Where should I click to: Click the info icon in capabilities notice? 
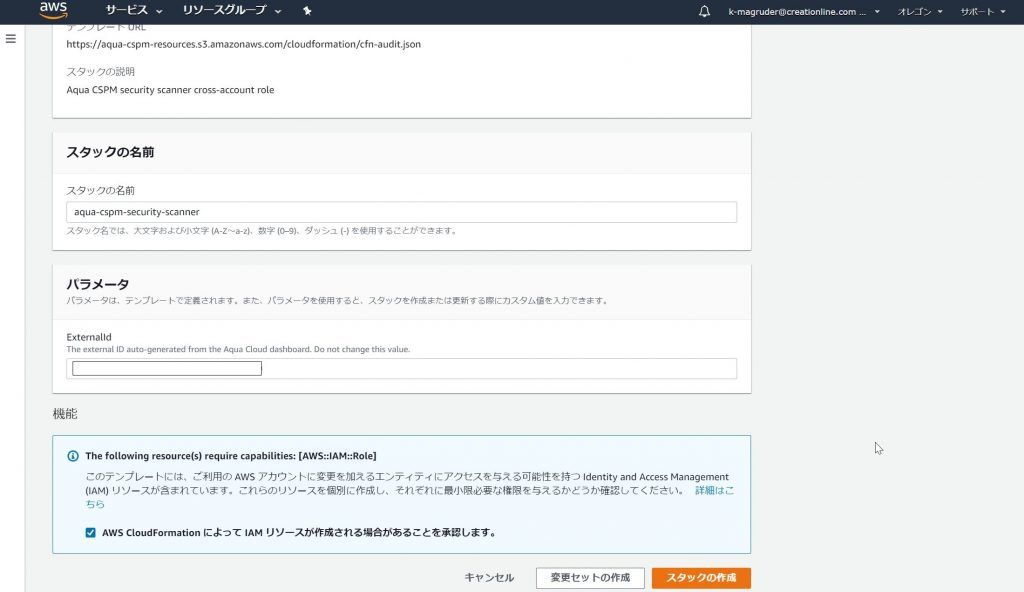(73, 456)
